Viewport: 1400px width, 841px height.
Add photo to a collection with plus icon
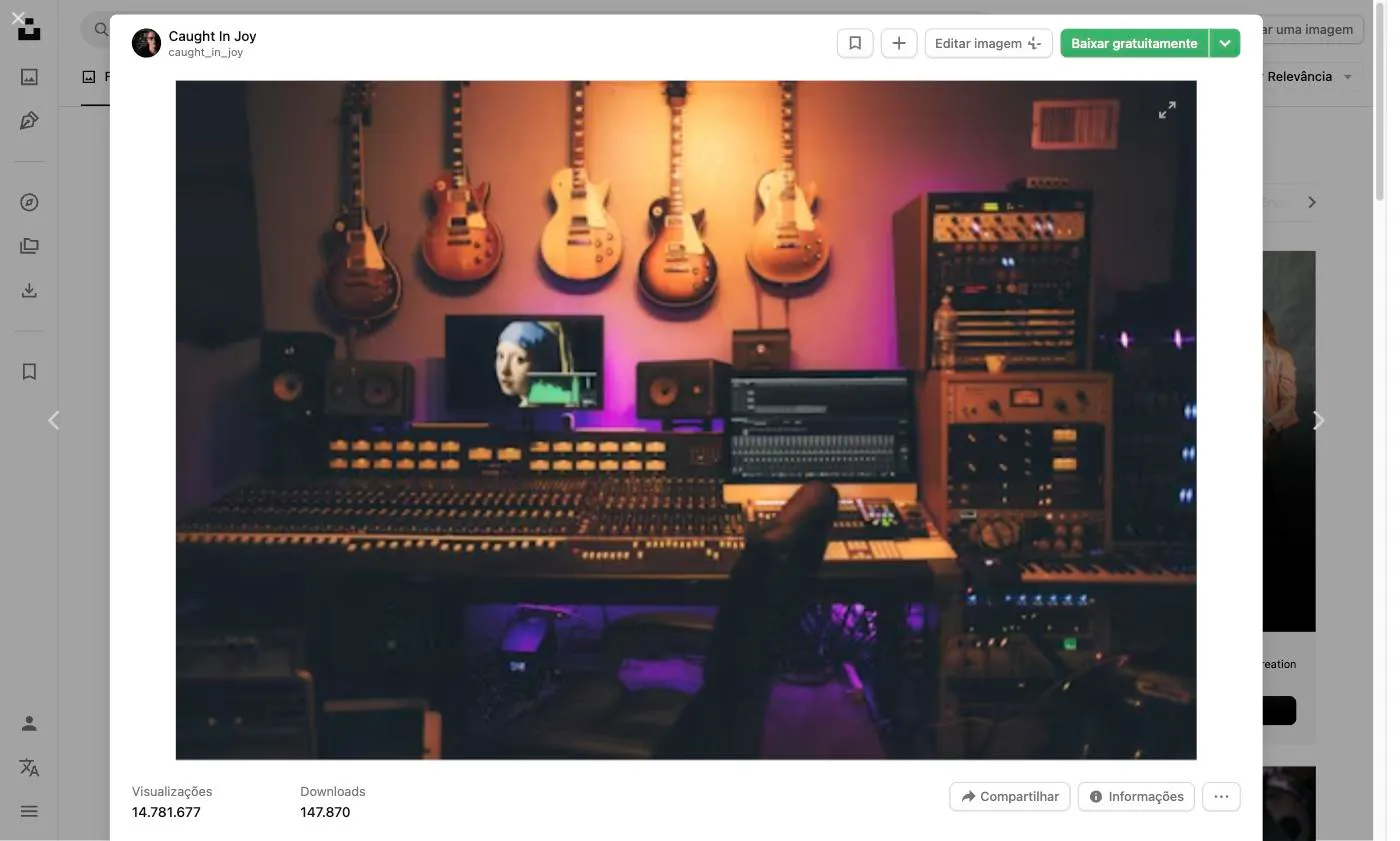click(899, 43)
